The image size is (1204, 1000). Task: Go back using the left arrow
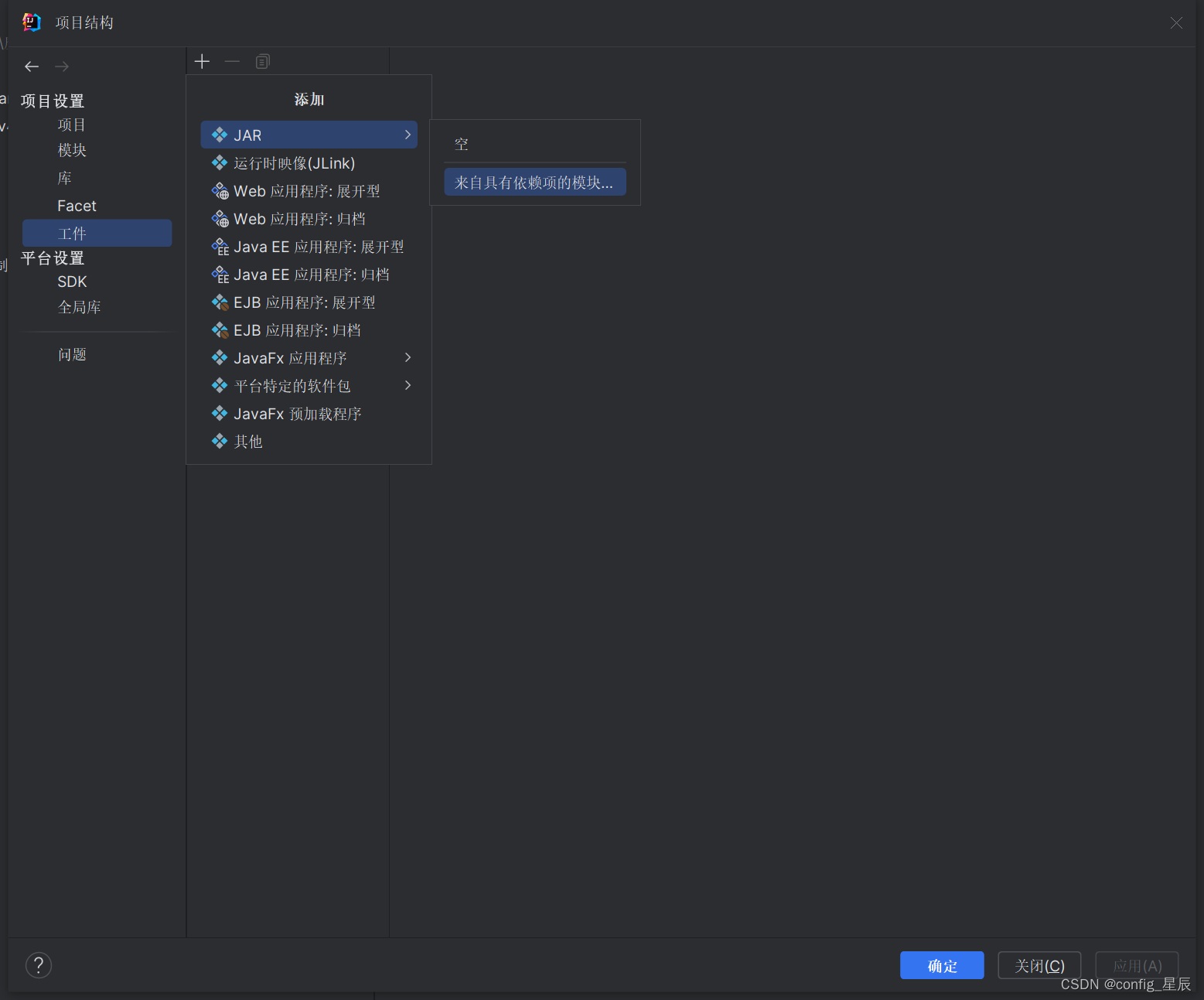(32, 67)
